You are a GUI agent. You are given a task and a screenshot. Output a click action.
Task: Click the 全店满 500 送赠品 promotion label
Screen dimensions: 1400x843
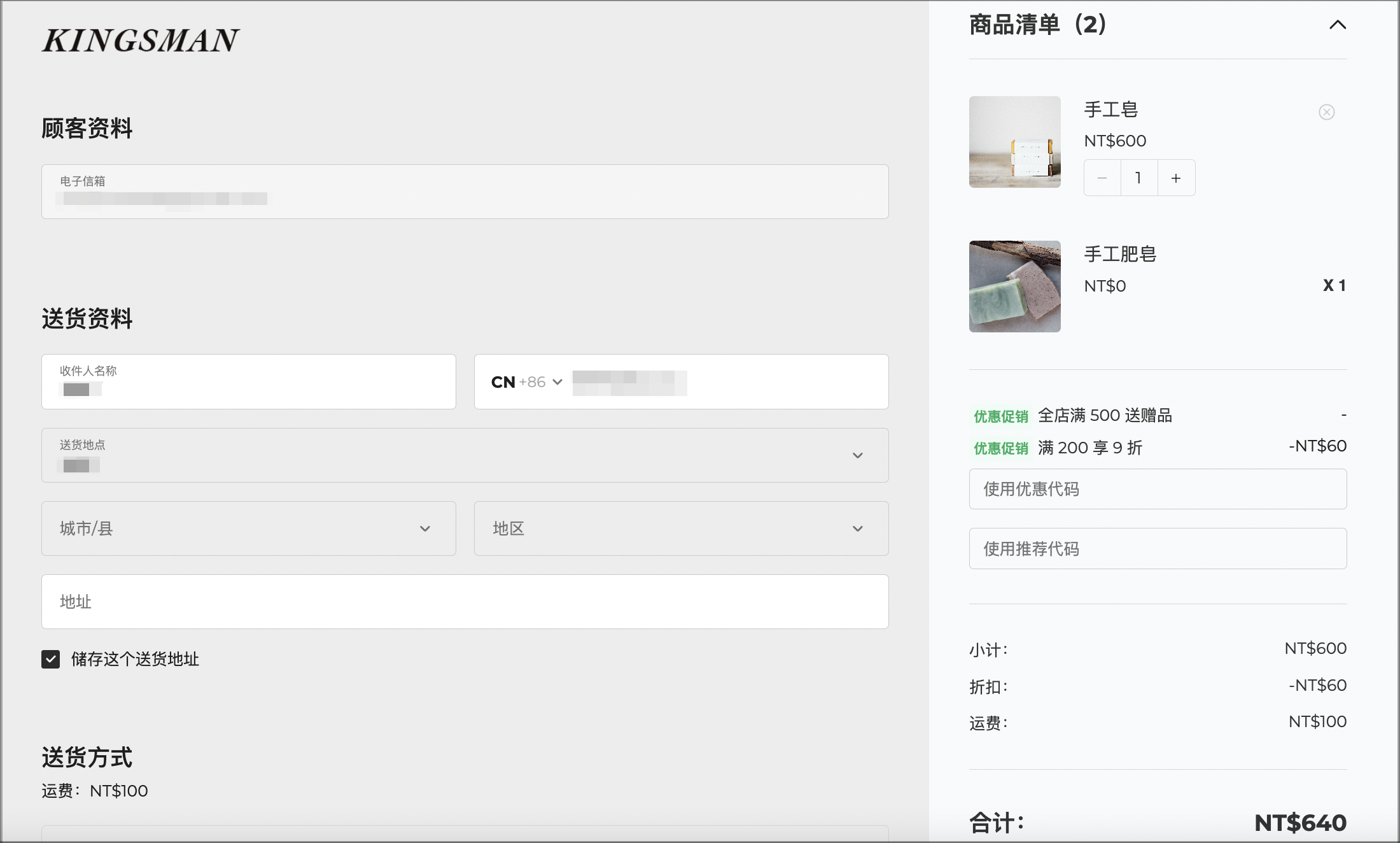coord(1105,416)
